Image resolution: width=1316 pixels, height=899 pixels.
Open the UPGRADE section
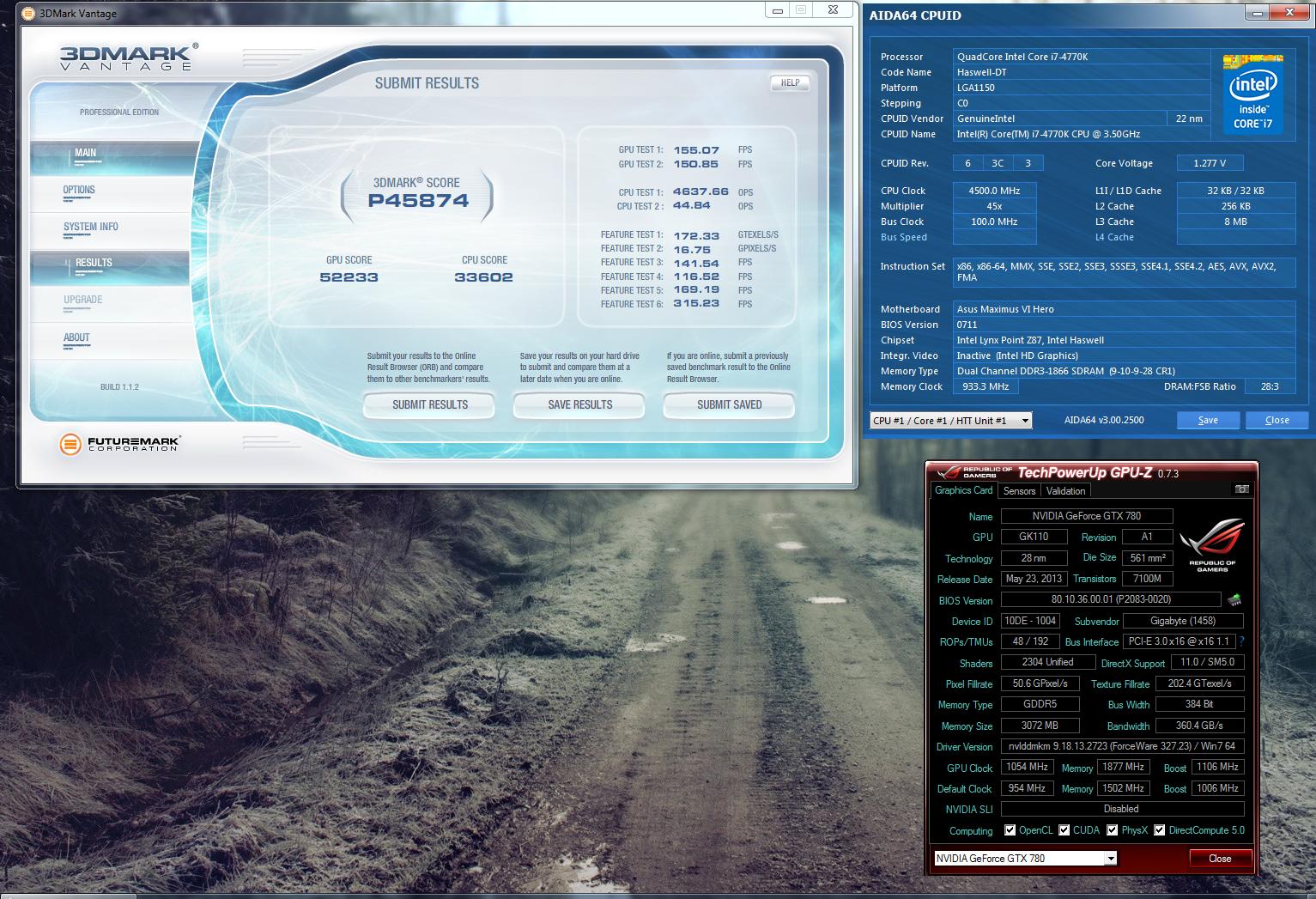coord(109,304)
